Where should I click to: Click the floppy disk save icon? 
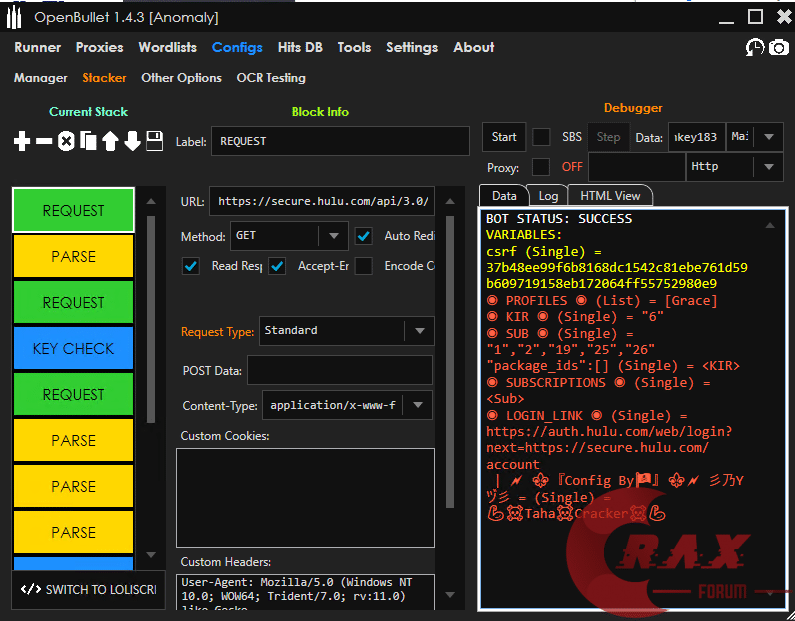[x=154, y=142]
